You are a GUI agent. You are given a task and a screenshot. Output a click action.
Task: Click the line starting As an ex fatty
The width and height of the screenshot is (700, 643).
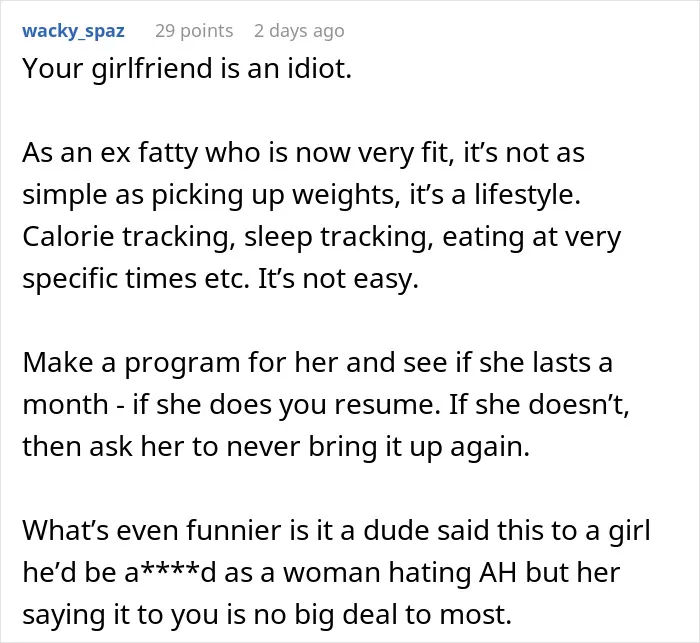(303, 153)
